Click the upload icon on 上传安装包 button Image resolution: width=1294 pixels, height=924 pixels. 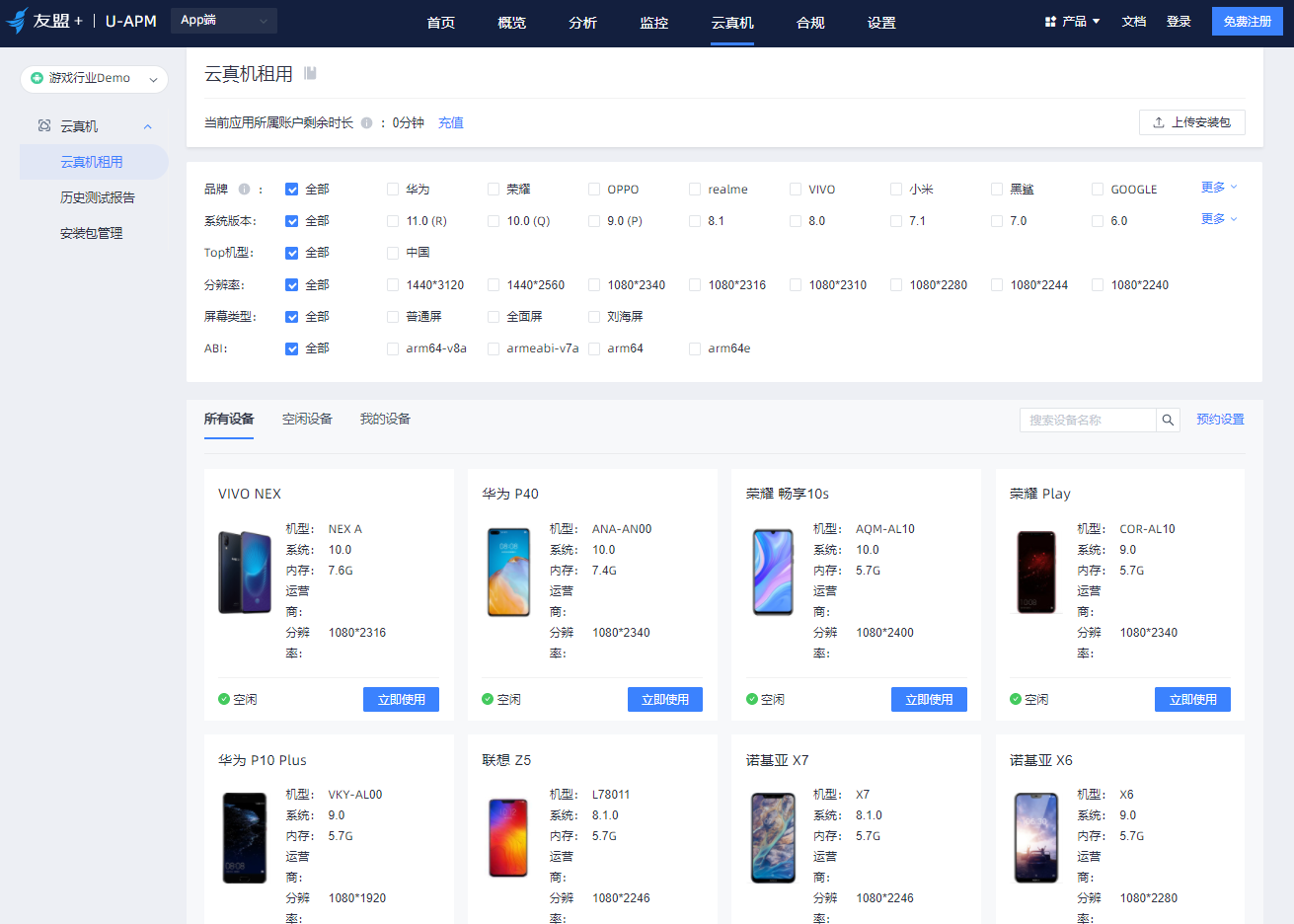tap(1159, 122)
